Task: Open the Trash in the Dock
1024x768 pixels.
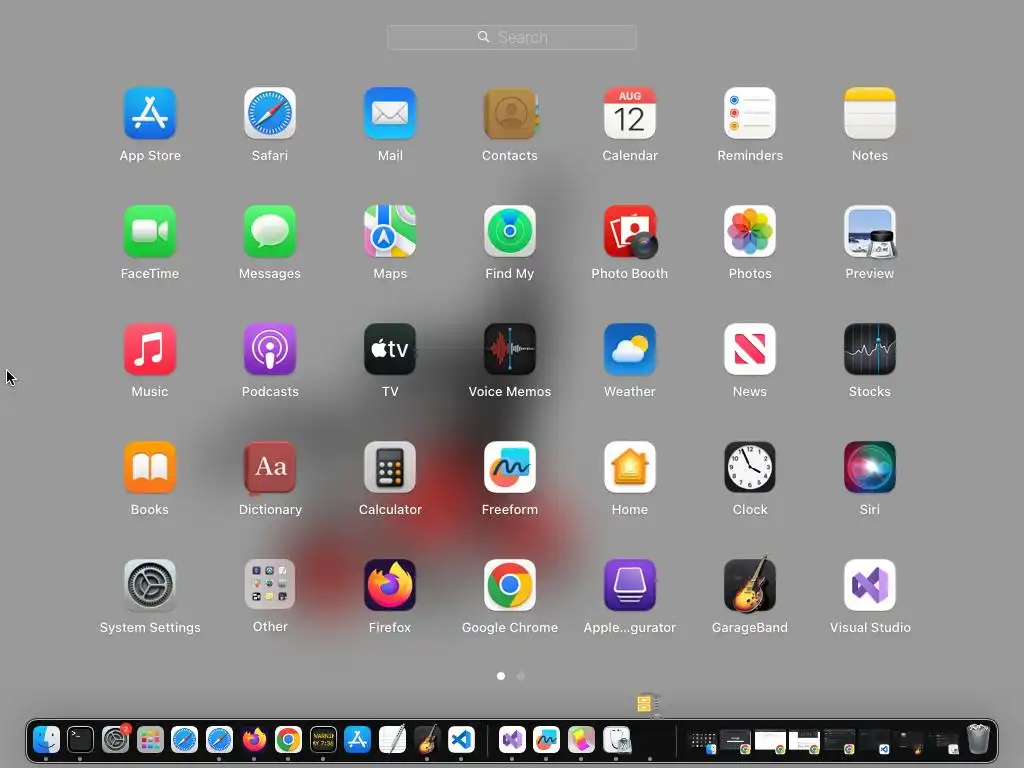Action: tap(978, 739)
